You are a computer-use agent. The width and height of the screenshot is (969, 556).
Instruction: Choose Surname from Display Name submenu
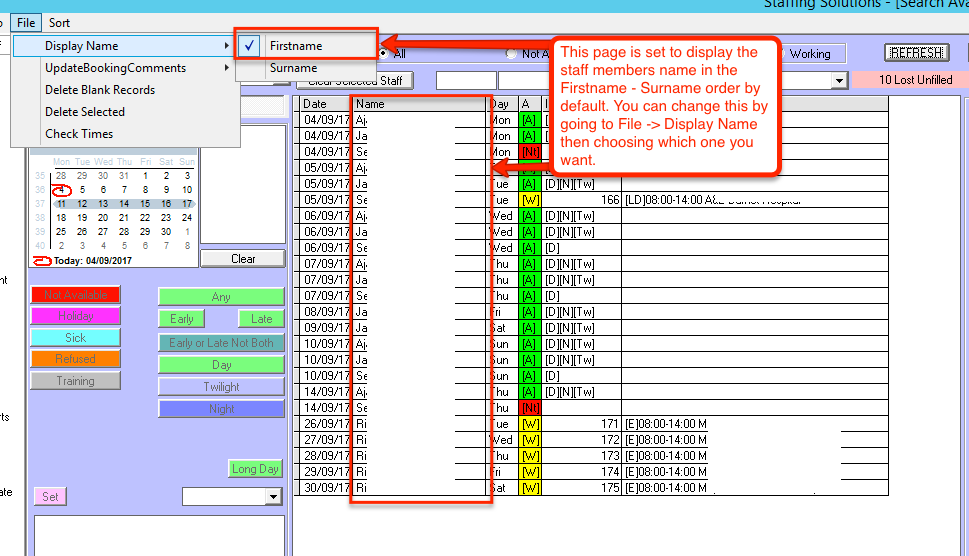click(293, 68)
